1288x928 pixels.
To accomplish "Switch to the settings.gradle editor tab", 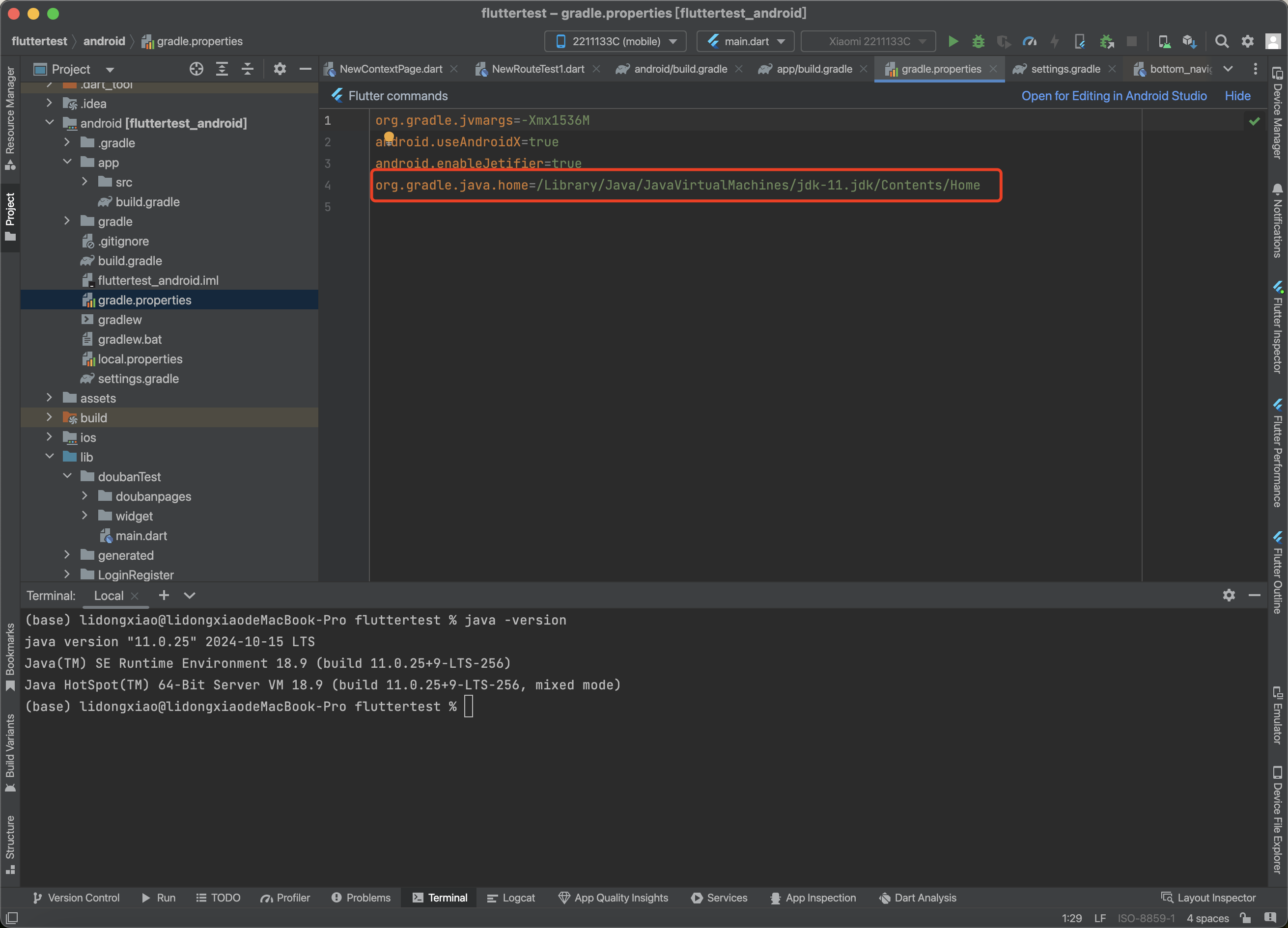I will point(1065,69).
